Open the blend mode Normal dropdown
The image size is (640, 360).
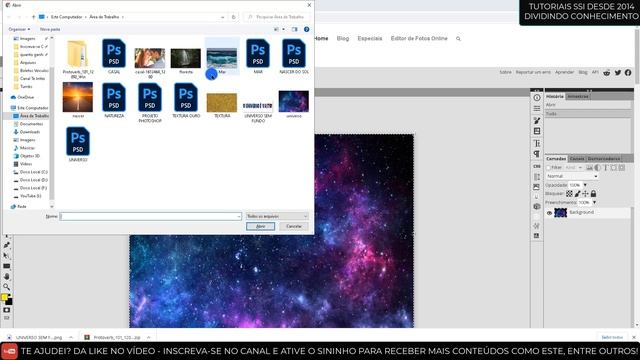pyautogui.click(x=572, y=176)
